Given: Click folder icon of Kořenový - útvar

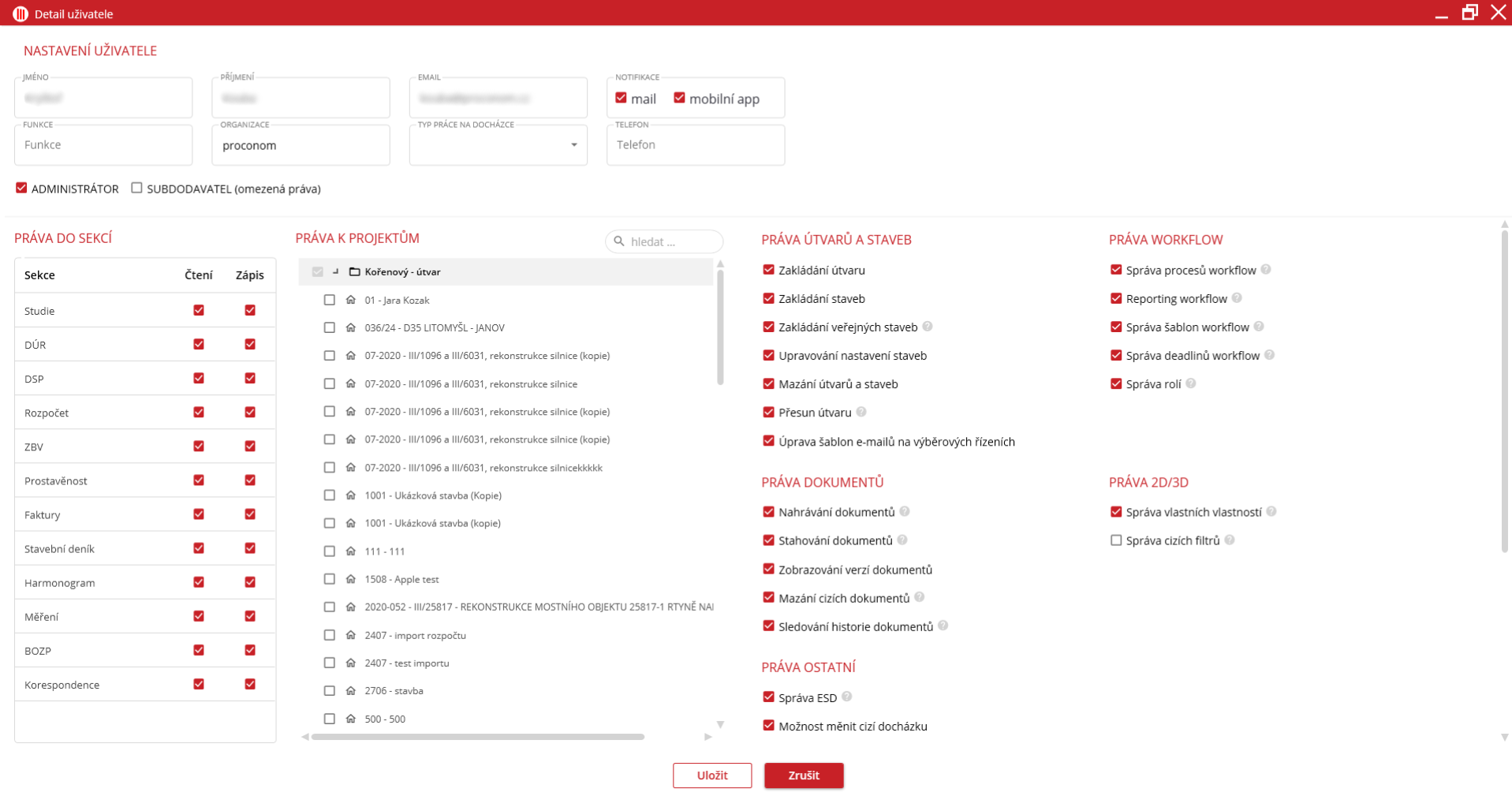Looking at the screenshot, I should coord(354,271).
